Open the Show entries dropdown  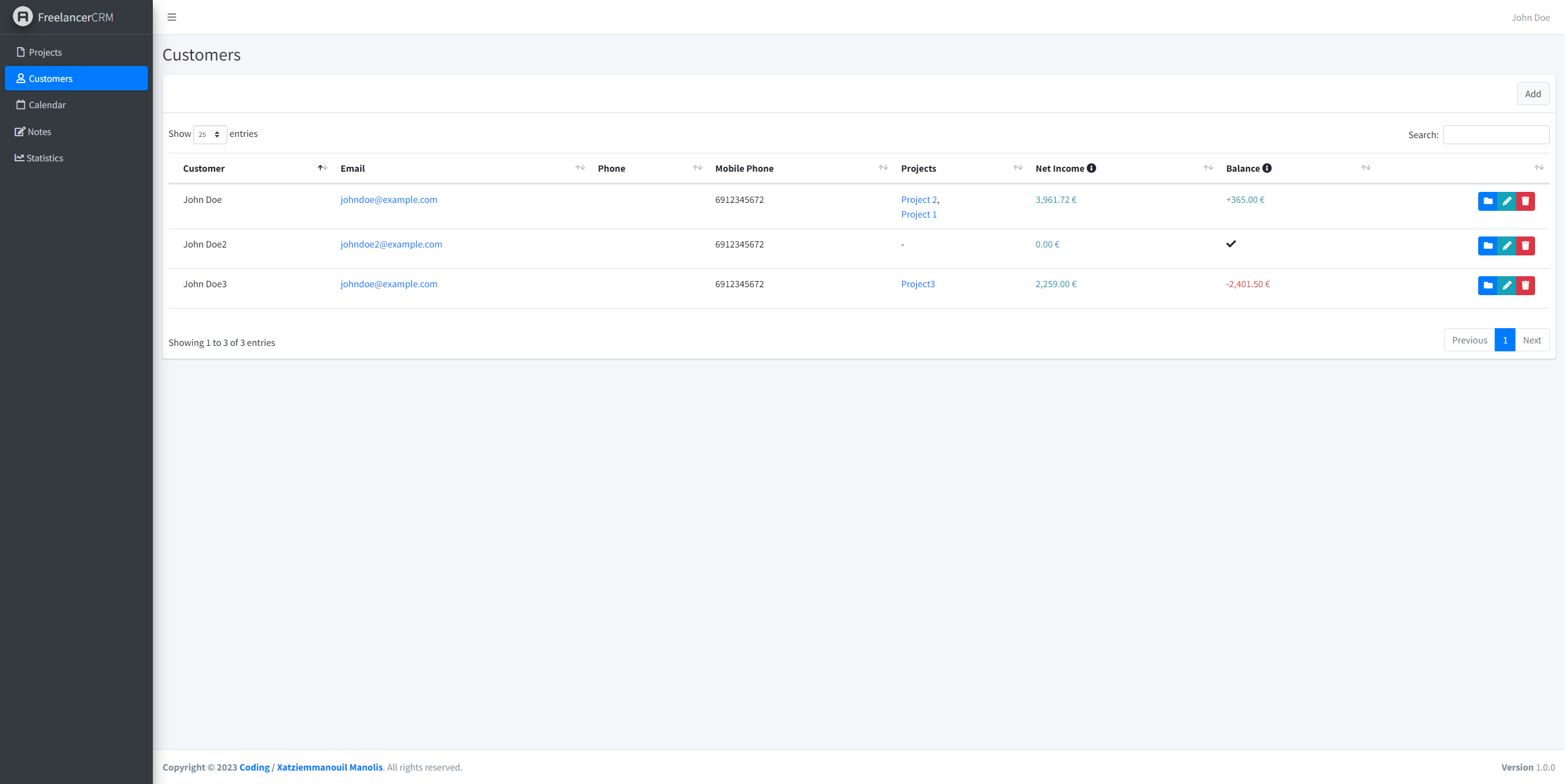pyautogui.click(x=210, y=134)
